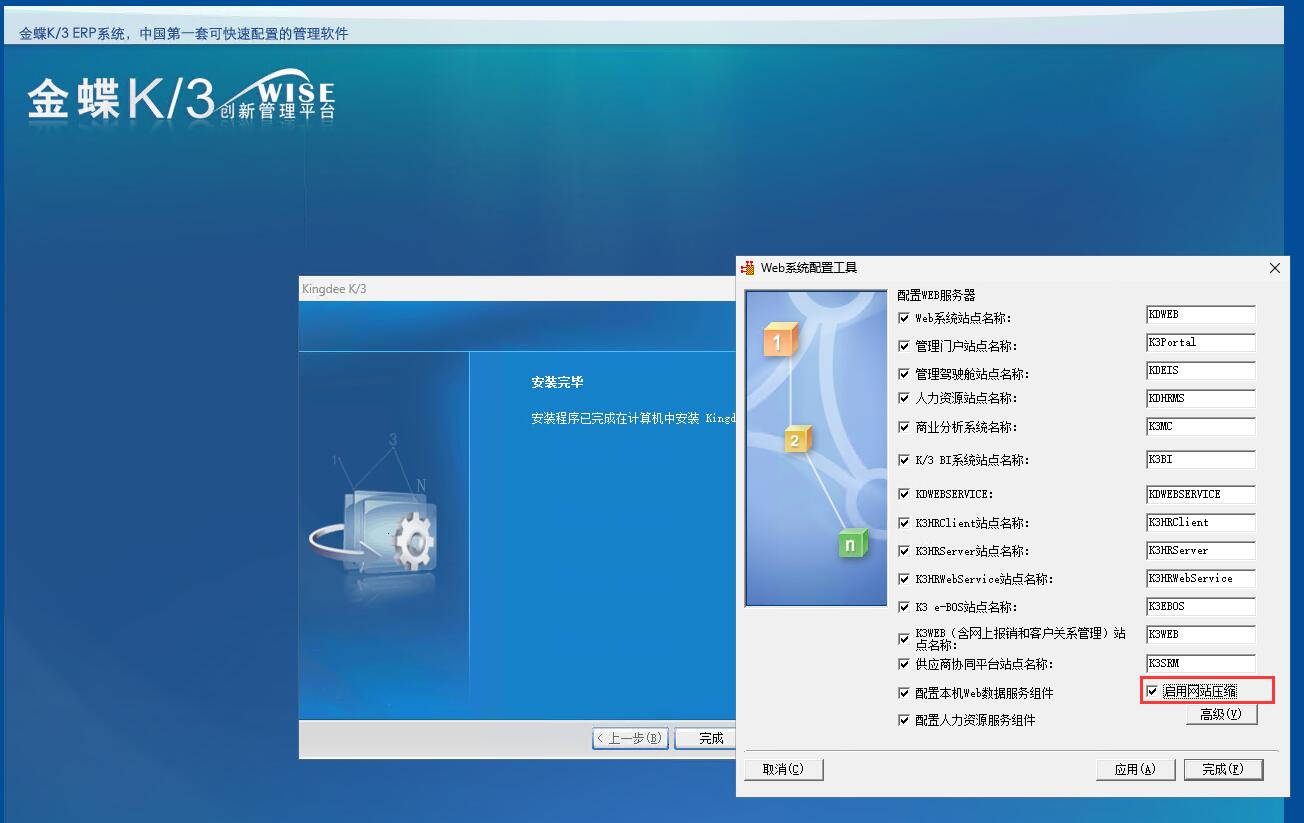1304x823 pixels.
Task: Toggle the 供应商协同平台站点名称 checkbox
Action: click(x=904, y=664)
